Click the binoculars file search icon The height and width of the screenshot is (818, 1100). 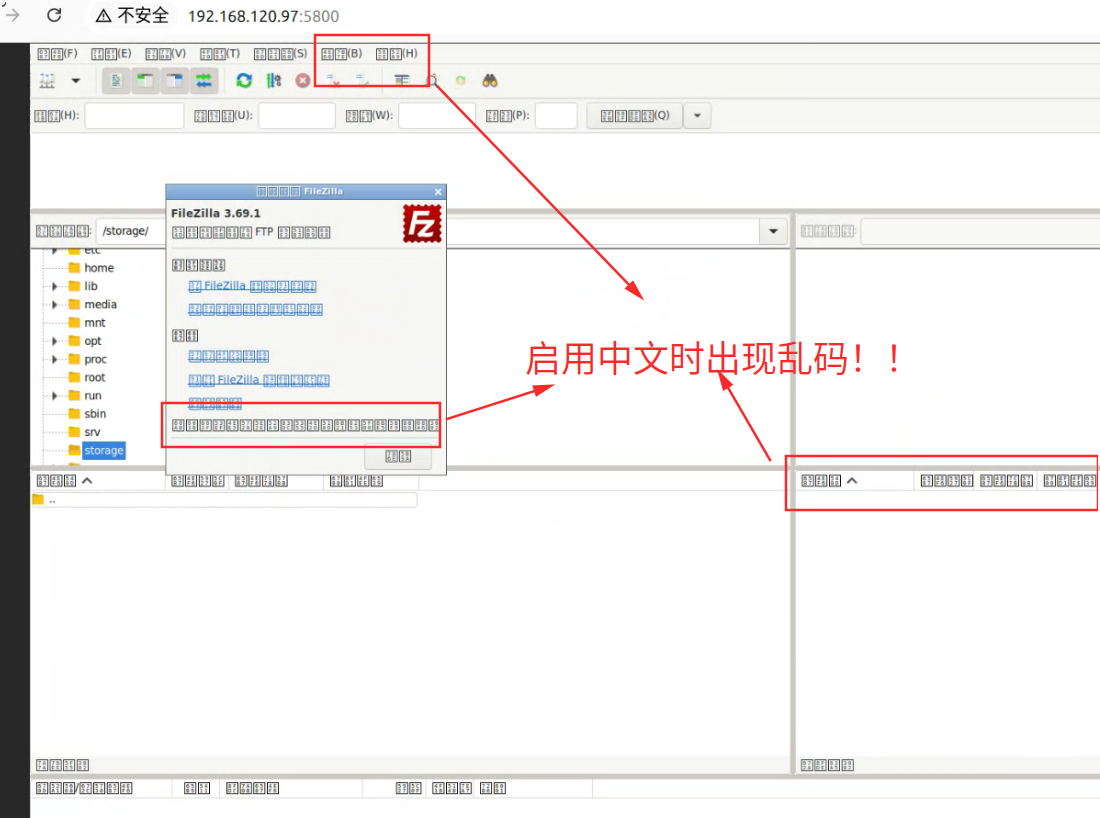click(490, 81)
